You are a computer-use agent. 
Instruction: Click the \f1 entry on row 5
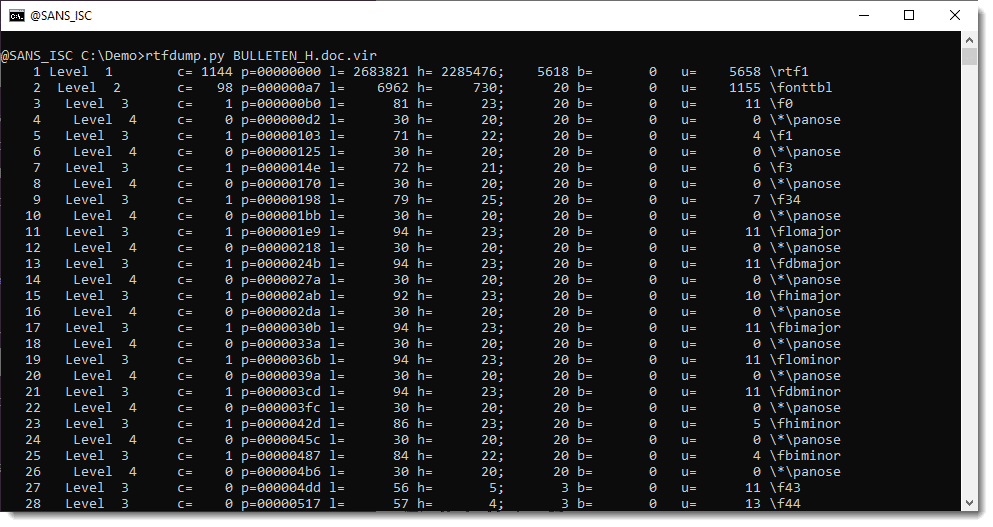click(781, 136)
